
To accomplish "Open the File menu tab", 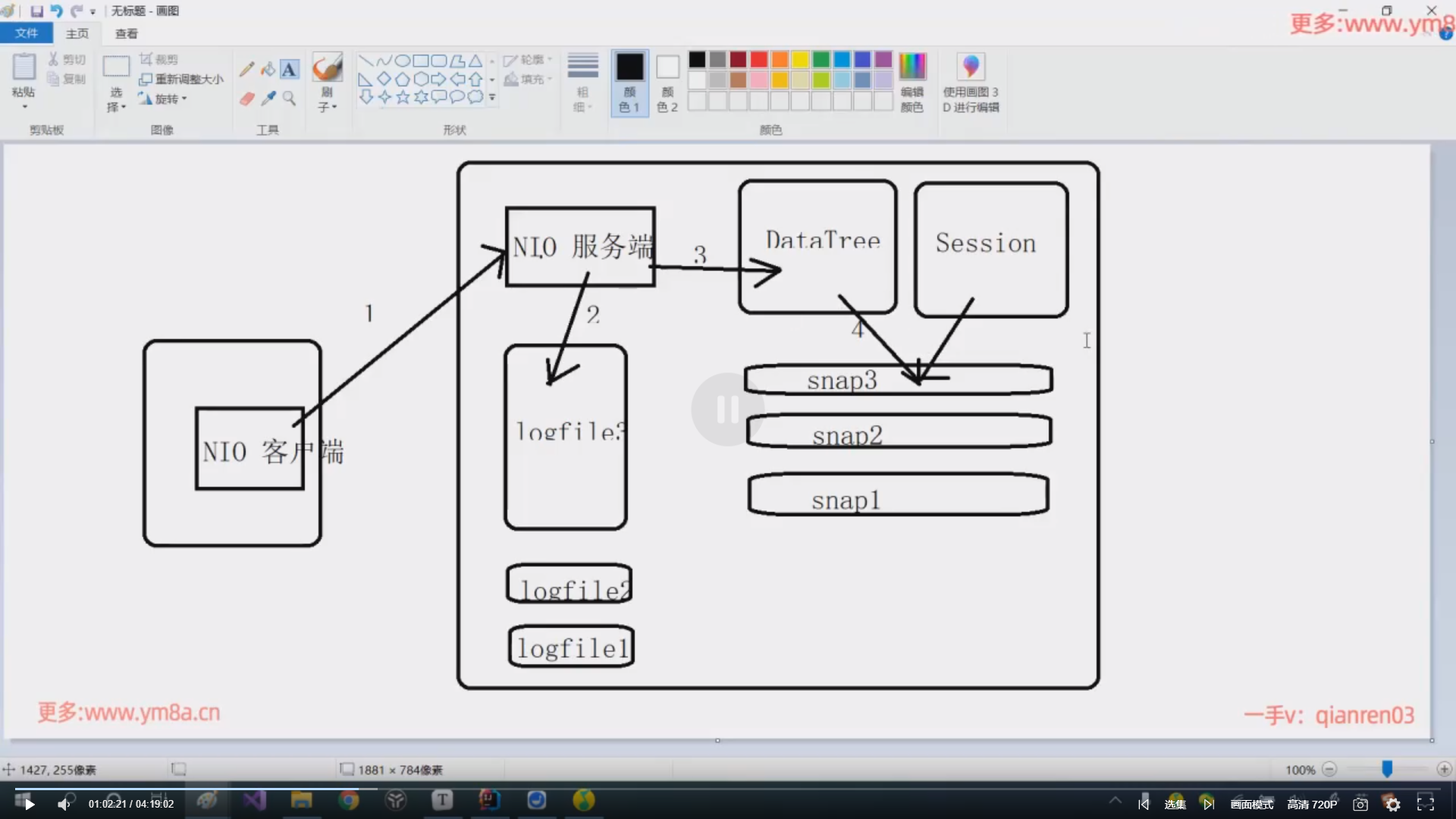I will pyautogui.click(x=26, y=33).
